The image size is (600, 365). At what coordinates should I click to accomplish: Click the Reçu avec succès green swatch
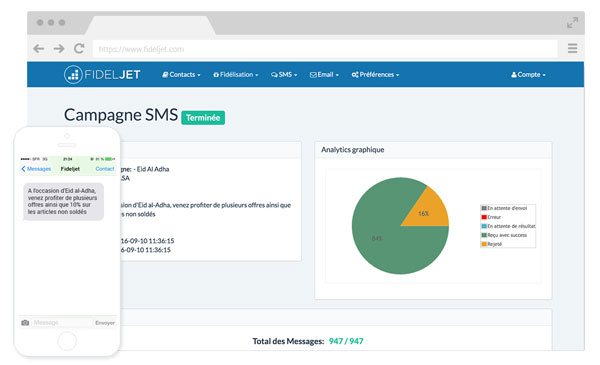tap(484, 235)
